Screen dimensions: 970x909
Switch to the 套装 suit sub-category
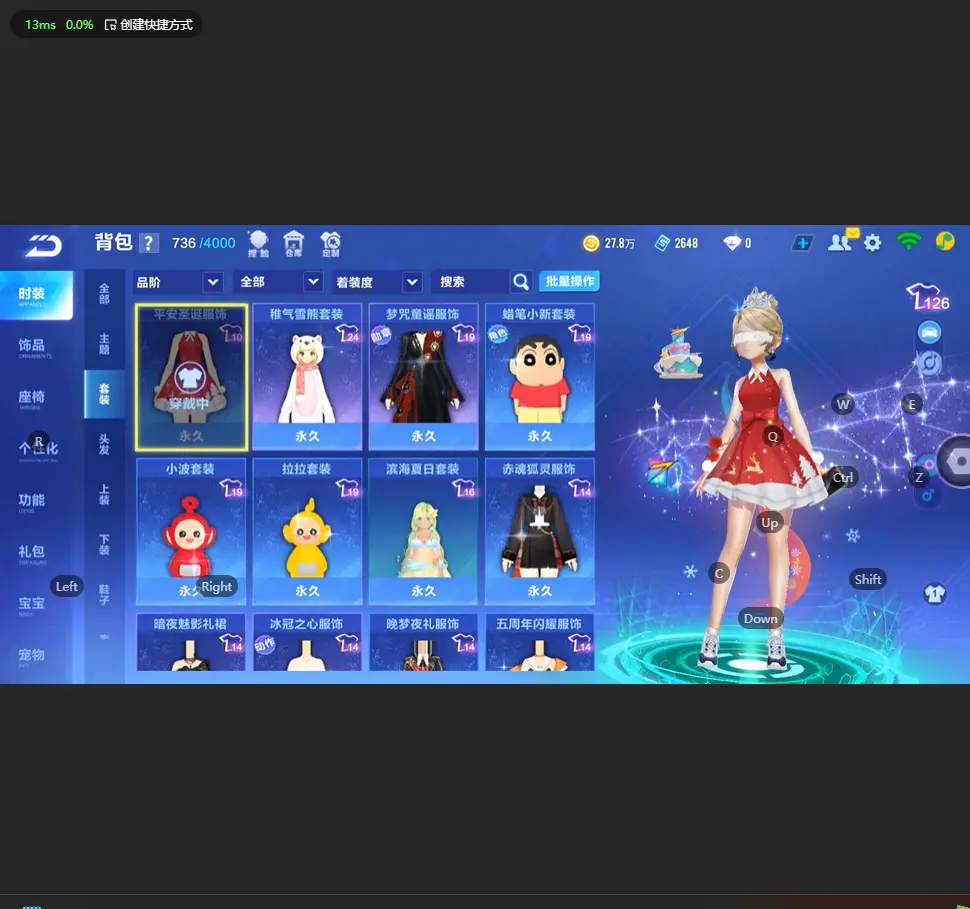click(x=104, y=394)
